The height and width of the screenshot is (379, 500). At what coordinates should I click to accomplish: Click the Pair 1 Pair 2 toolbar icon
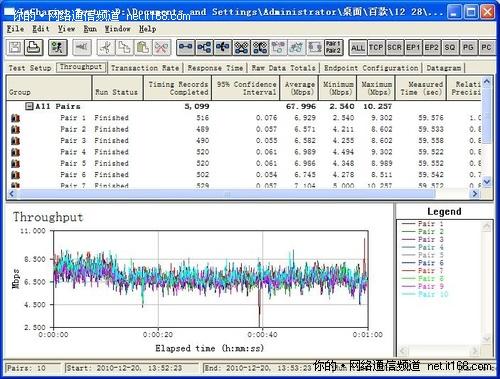pyautogui.click(x=333, y=47)
